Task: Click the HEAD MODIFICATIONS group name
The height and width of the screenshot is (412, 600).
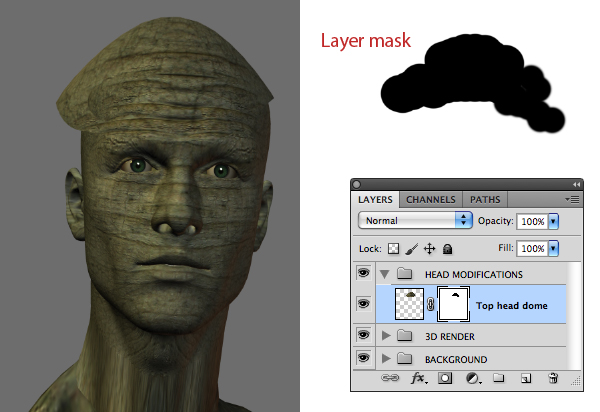Action: [x=474, y=275]
